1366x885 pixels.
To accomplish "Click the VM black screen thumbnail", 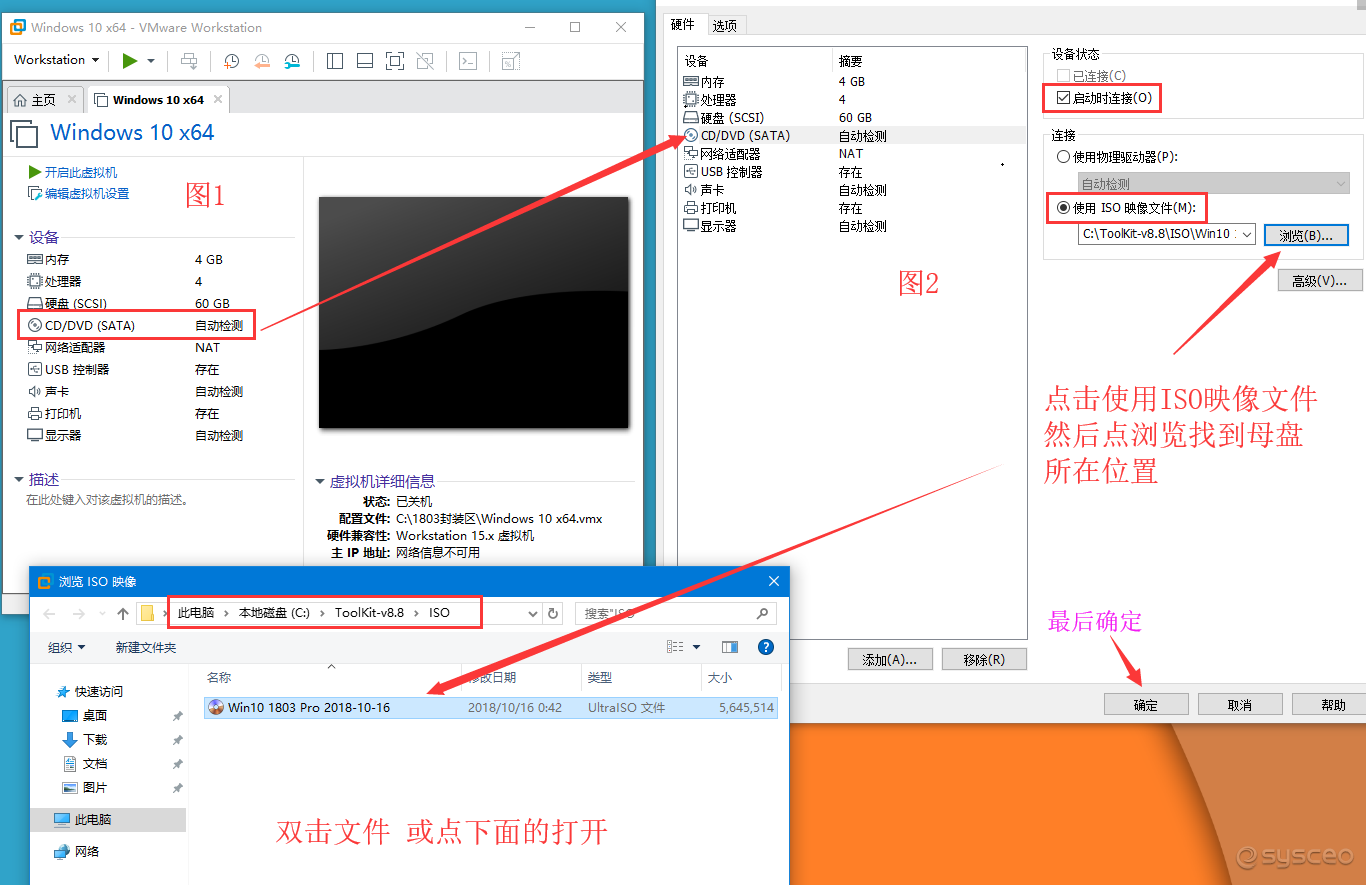I will click(x=473, y=312).
